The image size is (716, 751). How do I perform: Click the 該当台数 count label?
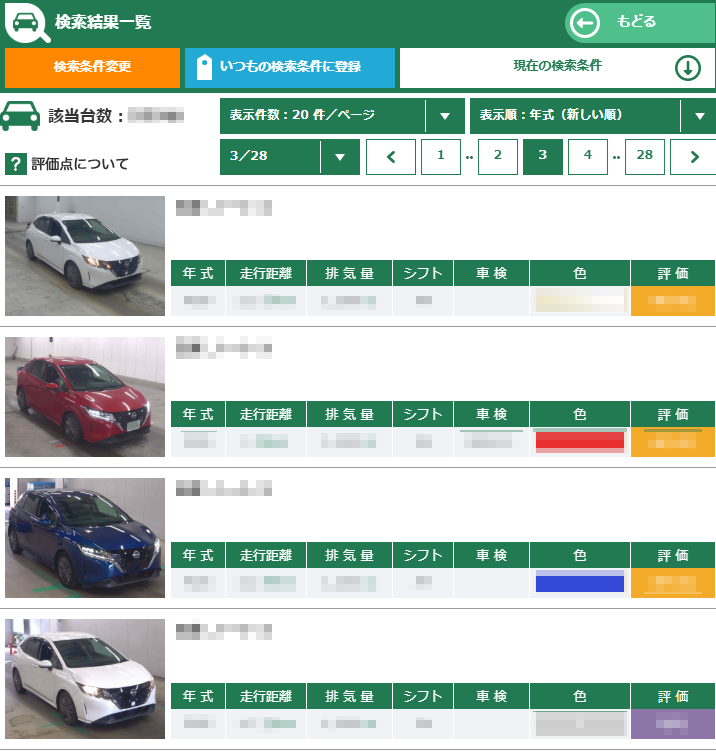86,116
